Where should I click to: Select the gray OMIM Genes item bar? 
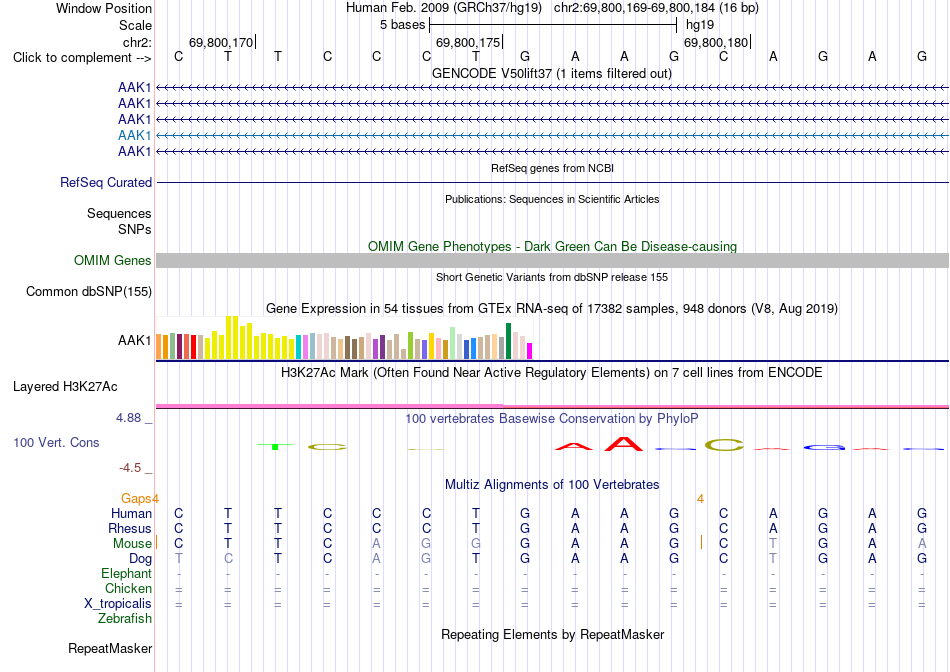553,261
